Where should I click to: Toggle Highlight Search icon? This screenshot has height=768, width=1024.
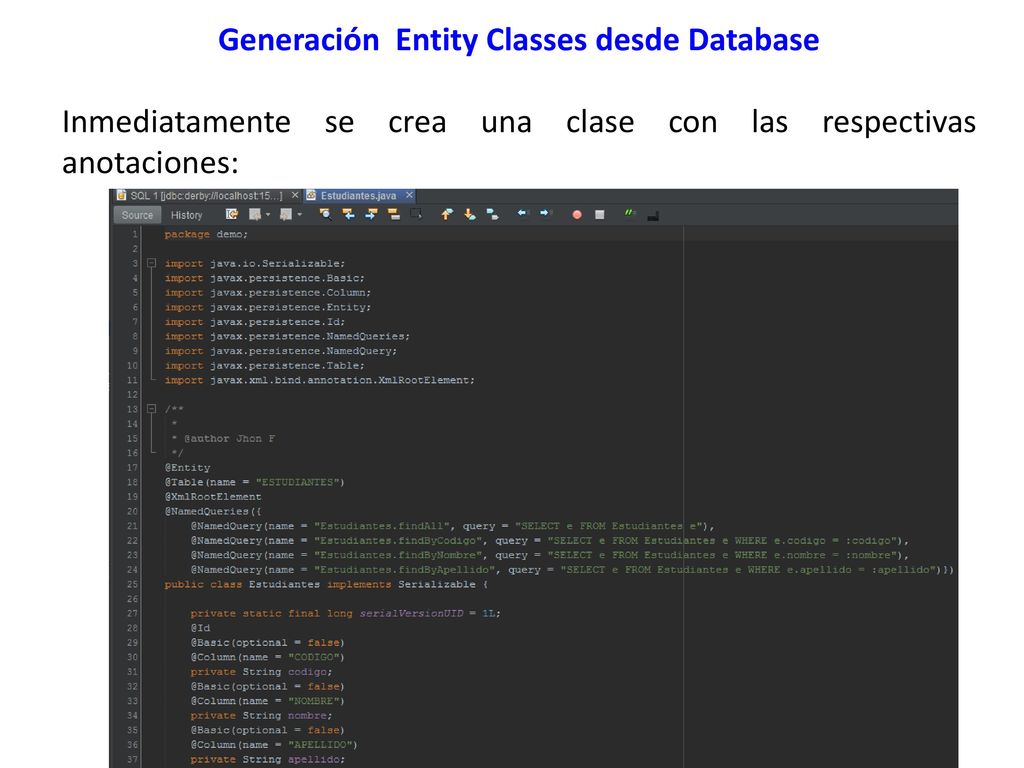(394, 214)
